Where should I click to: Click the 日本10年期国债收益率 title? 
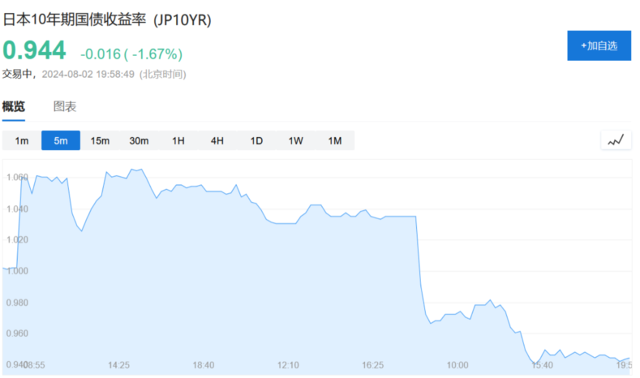pyautogui.click(x=74, y=20)
